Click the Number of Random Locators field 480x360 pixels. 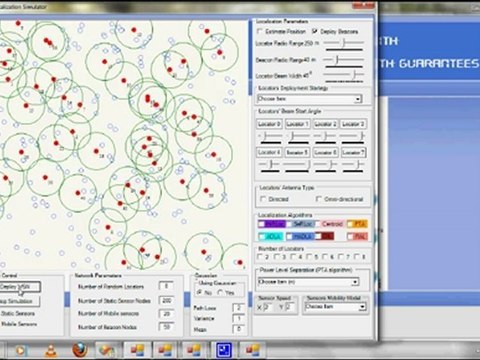pos(166,286)
